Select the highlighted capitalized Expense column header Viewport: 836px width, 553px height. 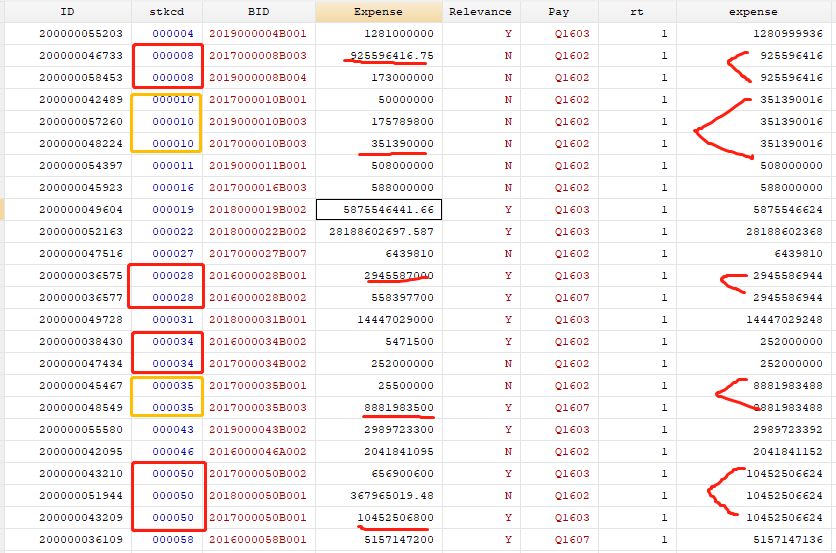tap(379, 12)
